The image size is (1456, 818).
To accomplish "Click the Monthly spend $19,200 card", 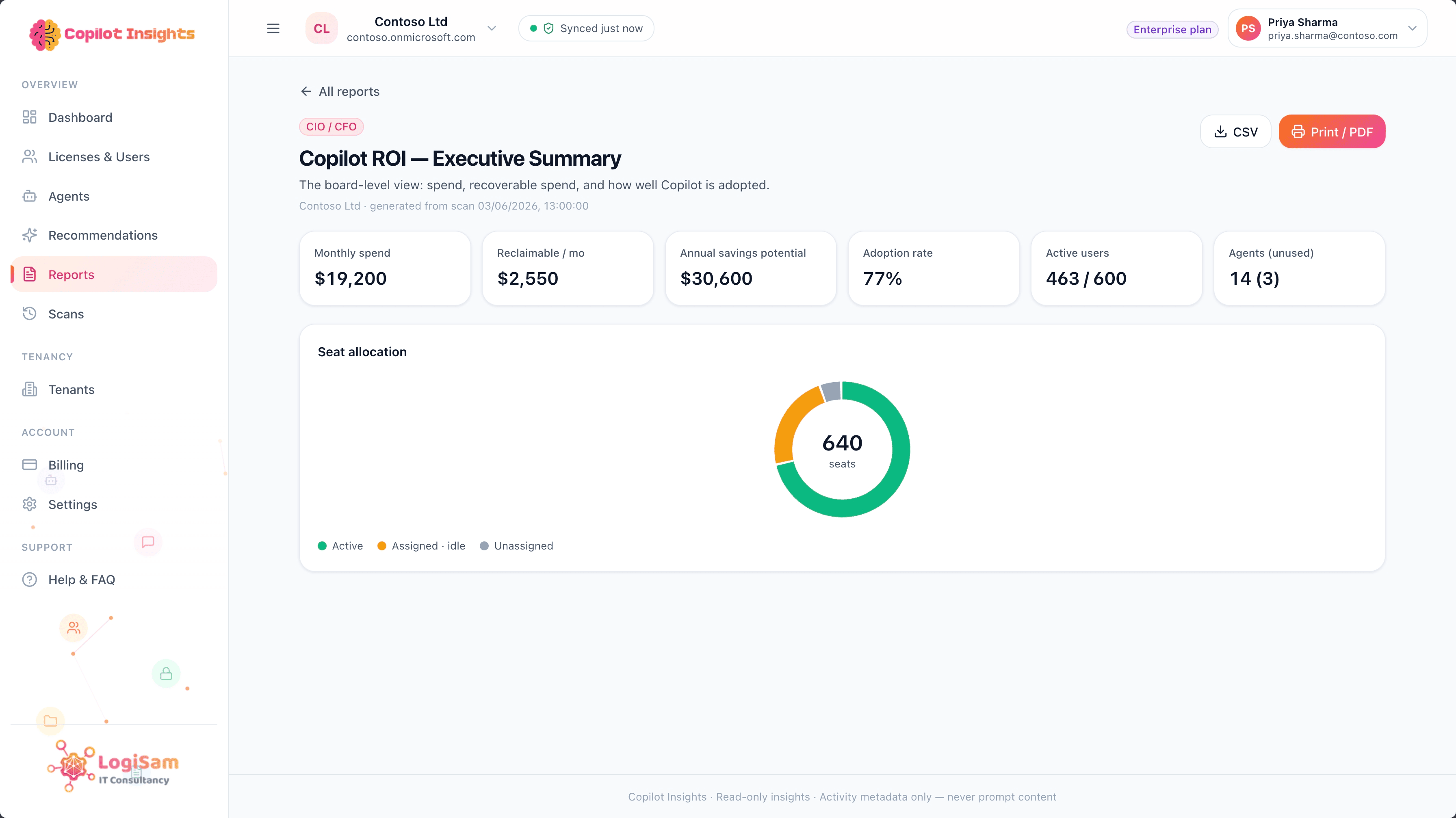I will pos(385,268).
